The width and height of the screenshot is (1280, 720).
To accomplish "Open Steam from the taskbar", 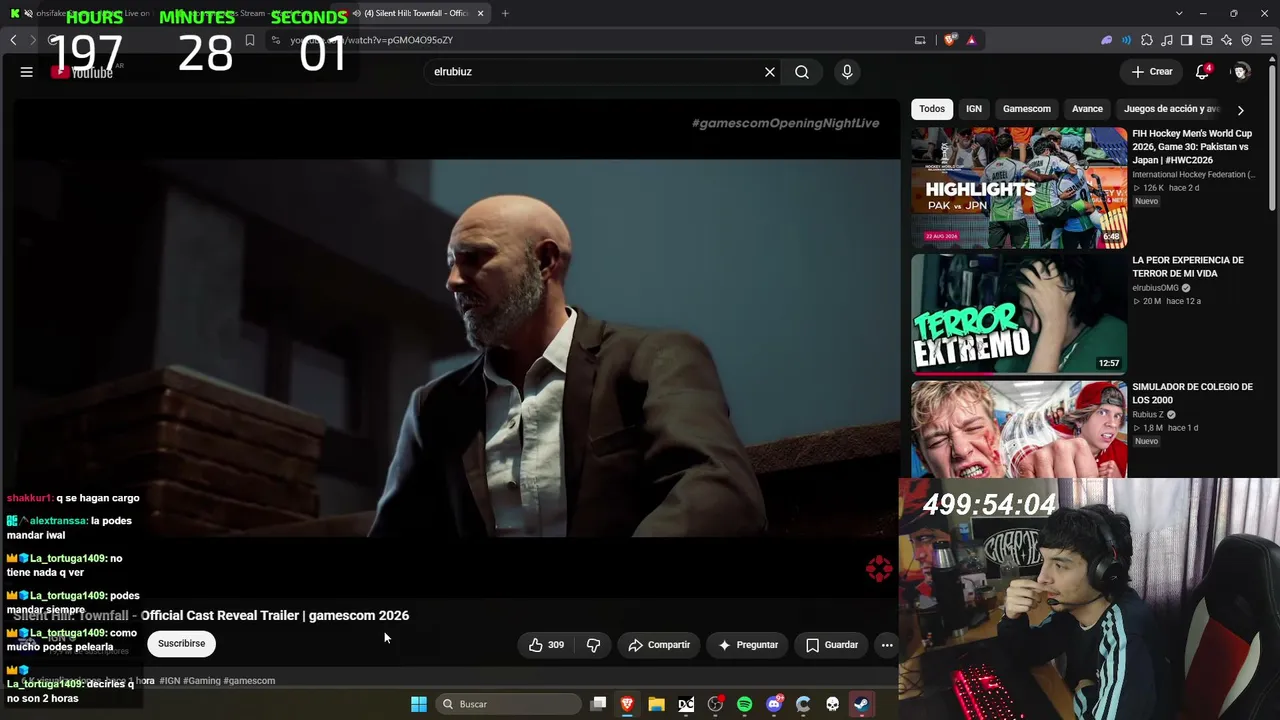I will (x=861, y=704).
